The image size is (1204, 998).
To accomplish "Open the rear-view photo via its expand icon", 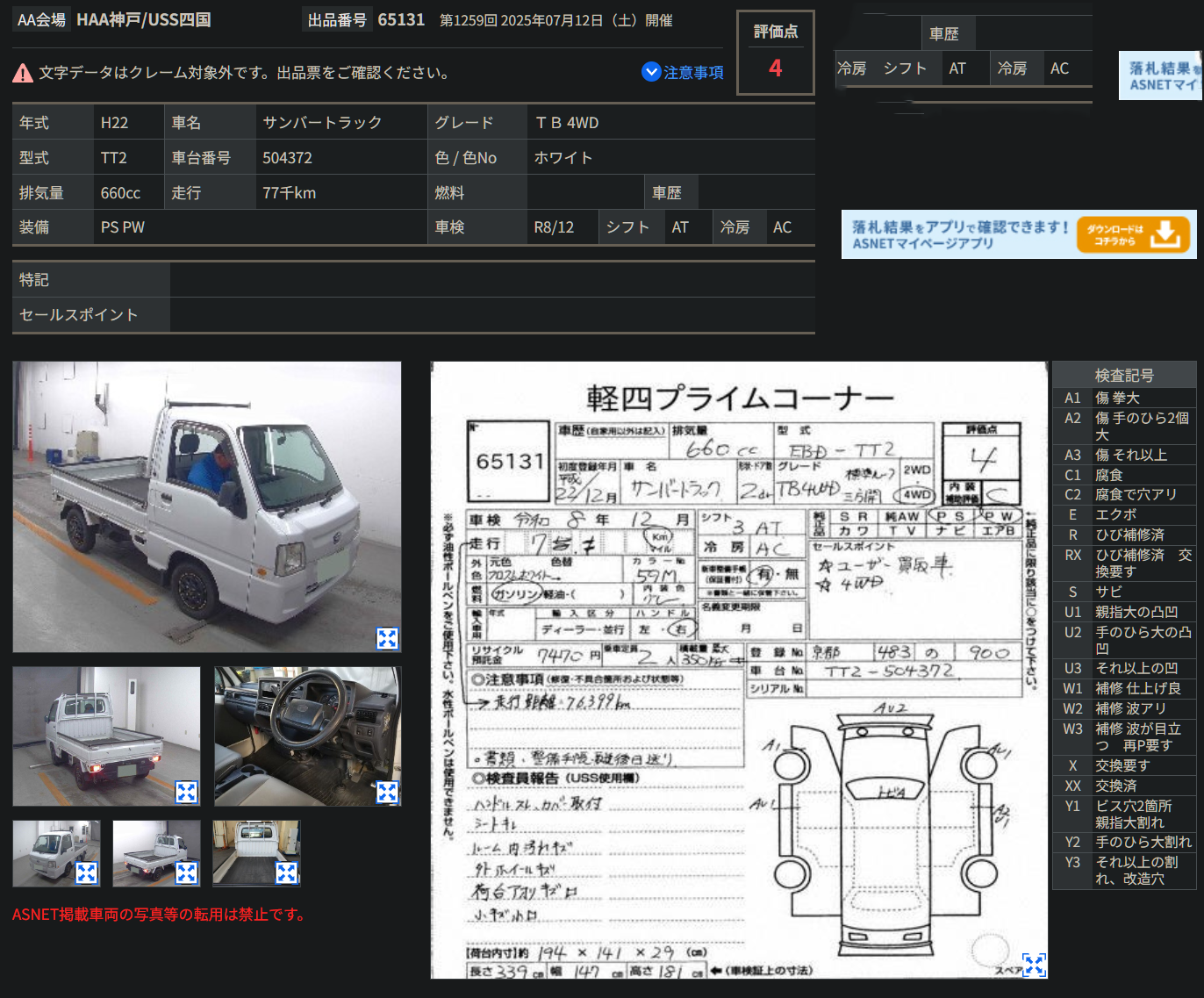I will click(186, 792).
